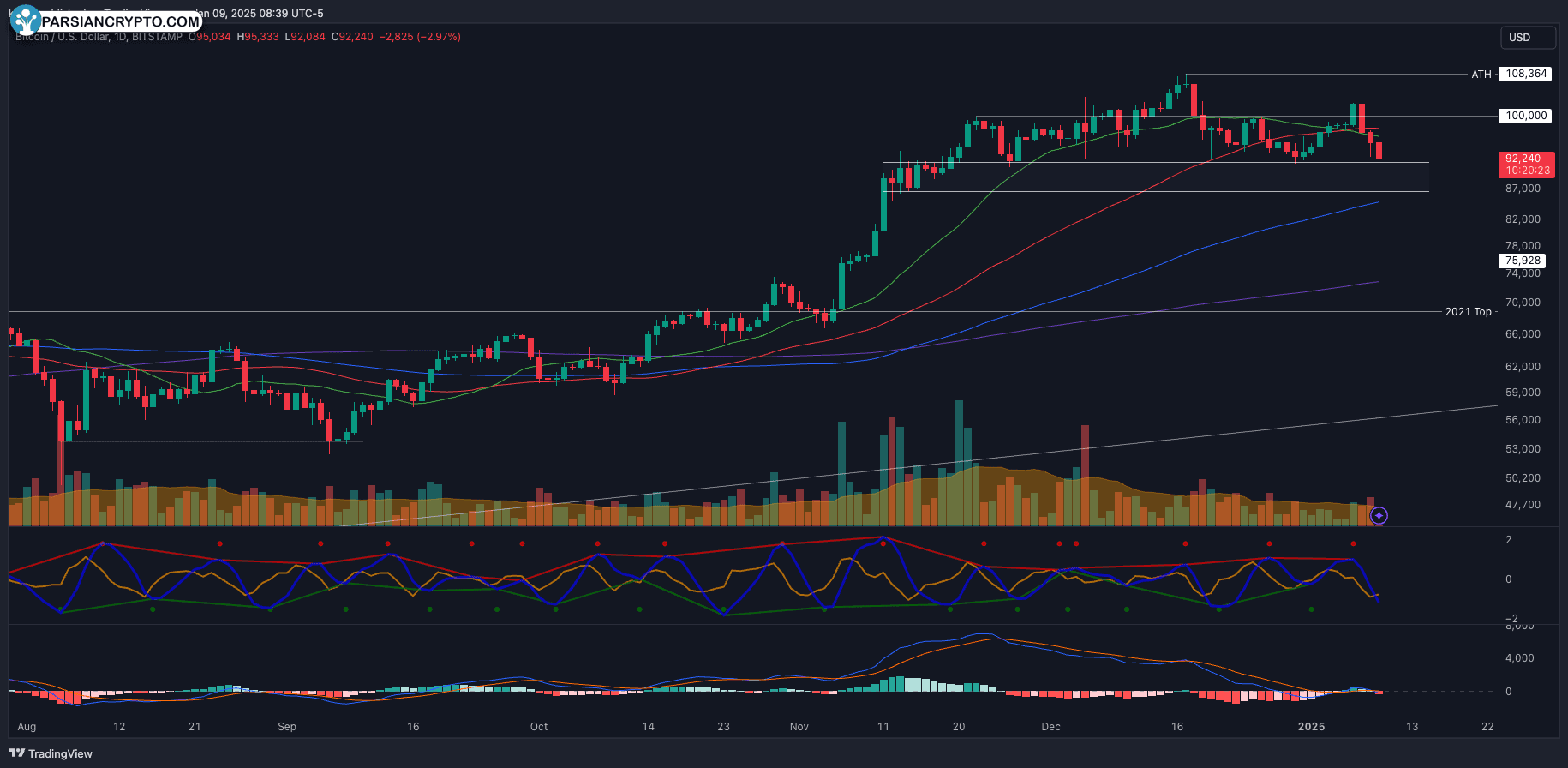Viewport: 1568px width, 768px height.
Task: Click the 75,928 price level label
Action: click(1523, 261)
